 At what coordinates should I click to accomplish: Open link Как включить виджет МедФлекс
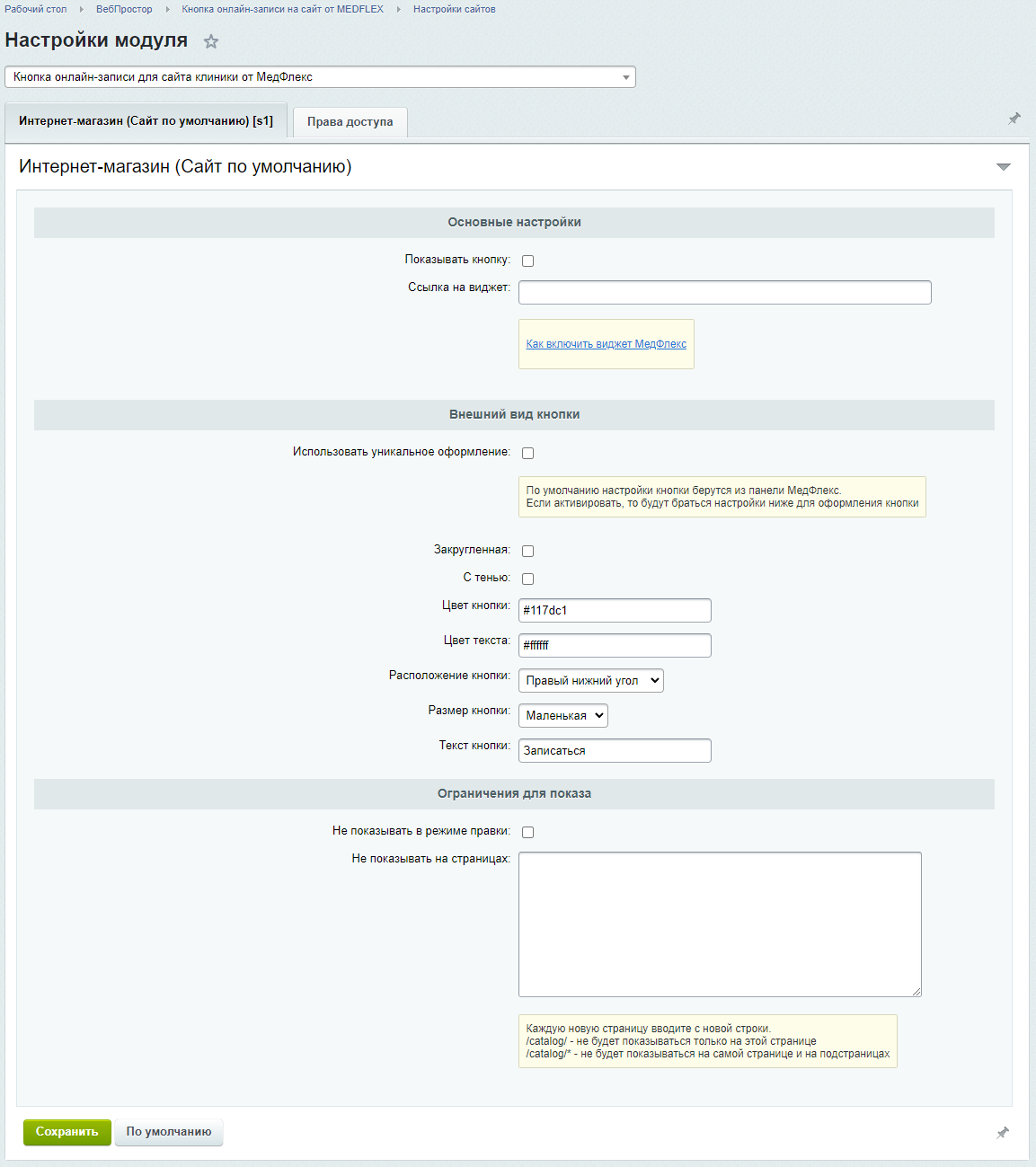tap(607, 344)
